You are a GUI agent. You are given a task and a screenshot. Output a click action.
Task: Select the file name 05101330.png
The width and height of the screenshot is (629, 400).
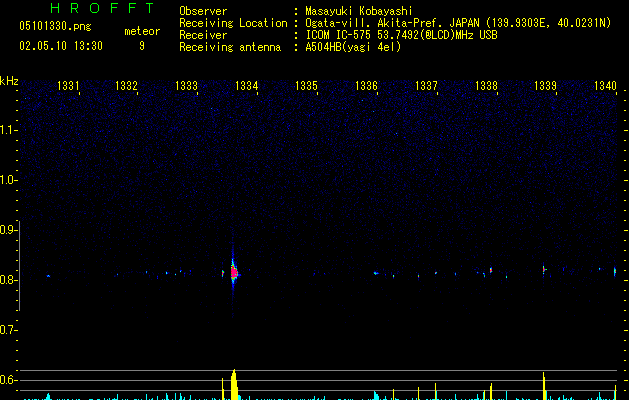[55, 27]
